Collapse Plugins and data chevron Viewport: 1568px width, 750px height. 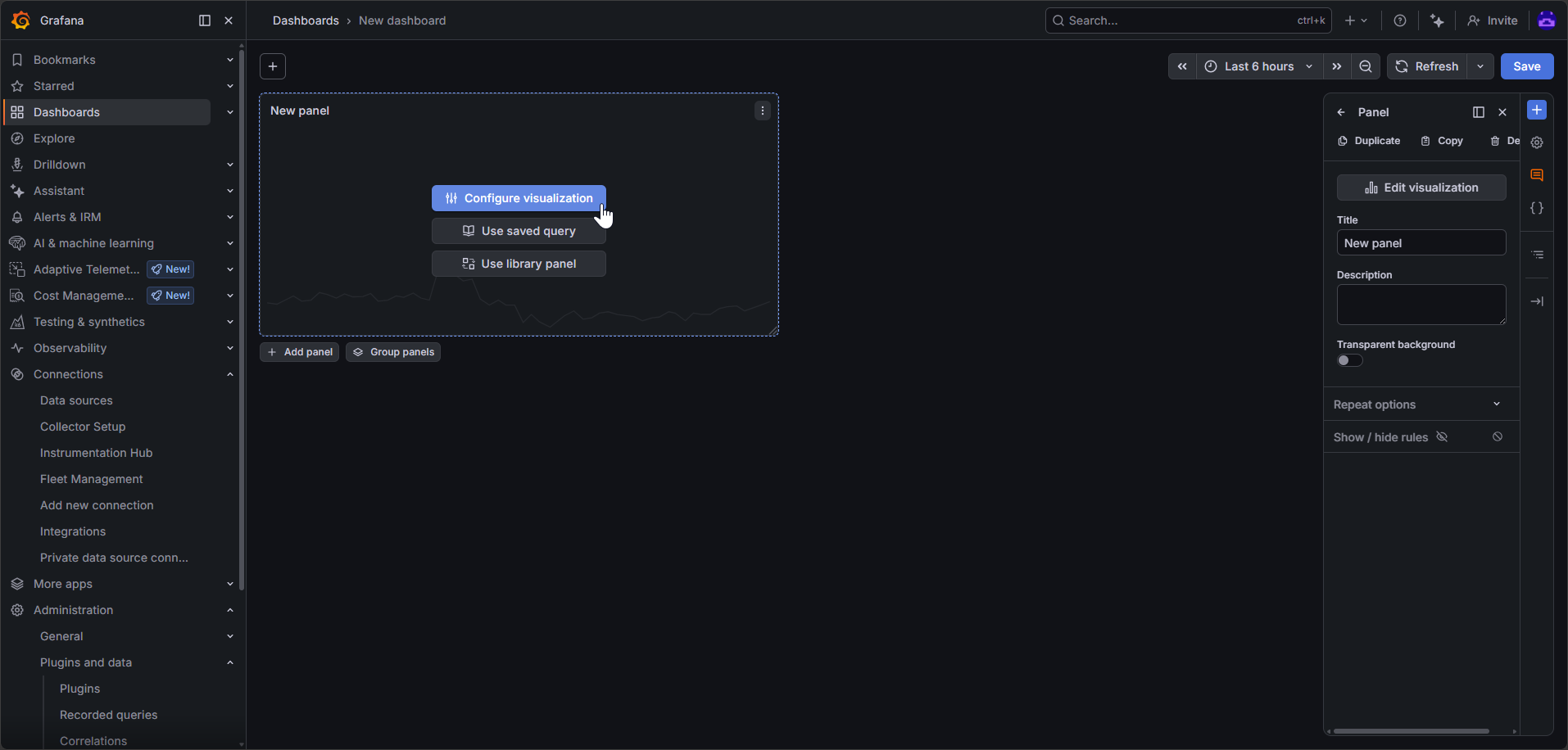point(230,662)
